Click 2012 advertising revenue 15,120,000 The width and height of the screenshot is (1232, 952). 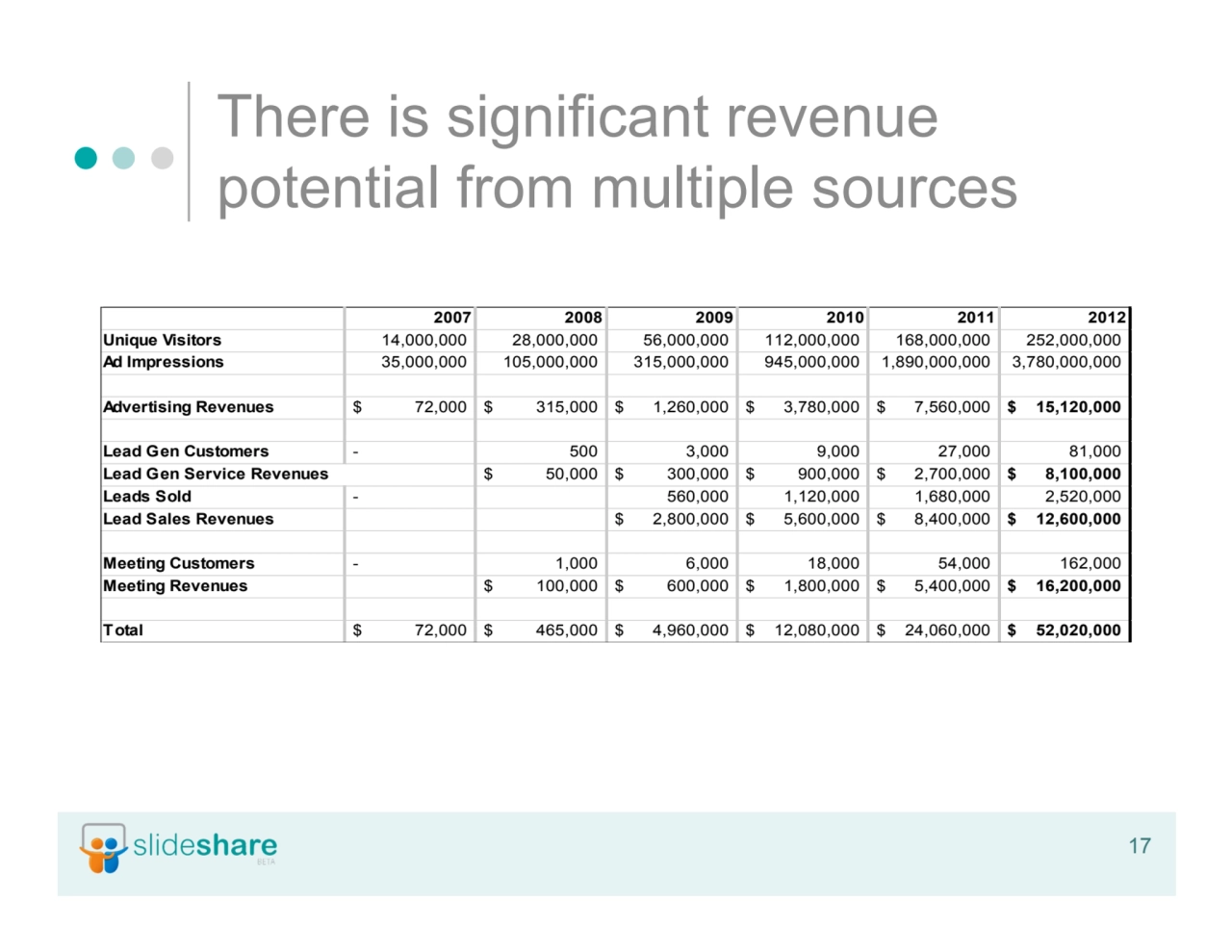(x=1078, y=407)
